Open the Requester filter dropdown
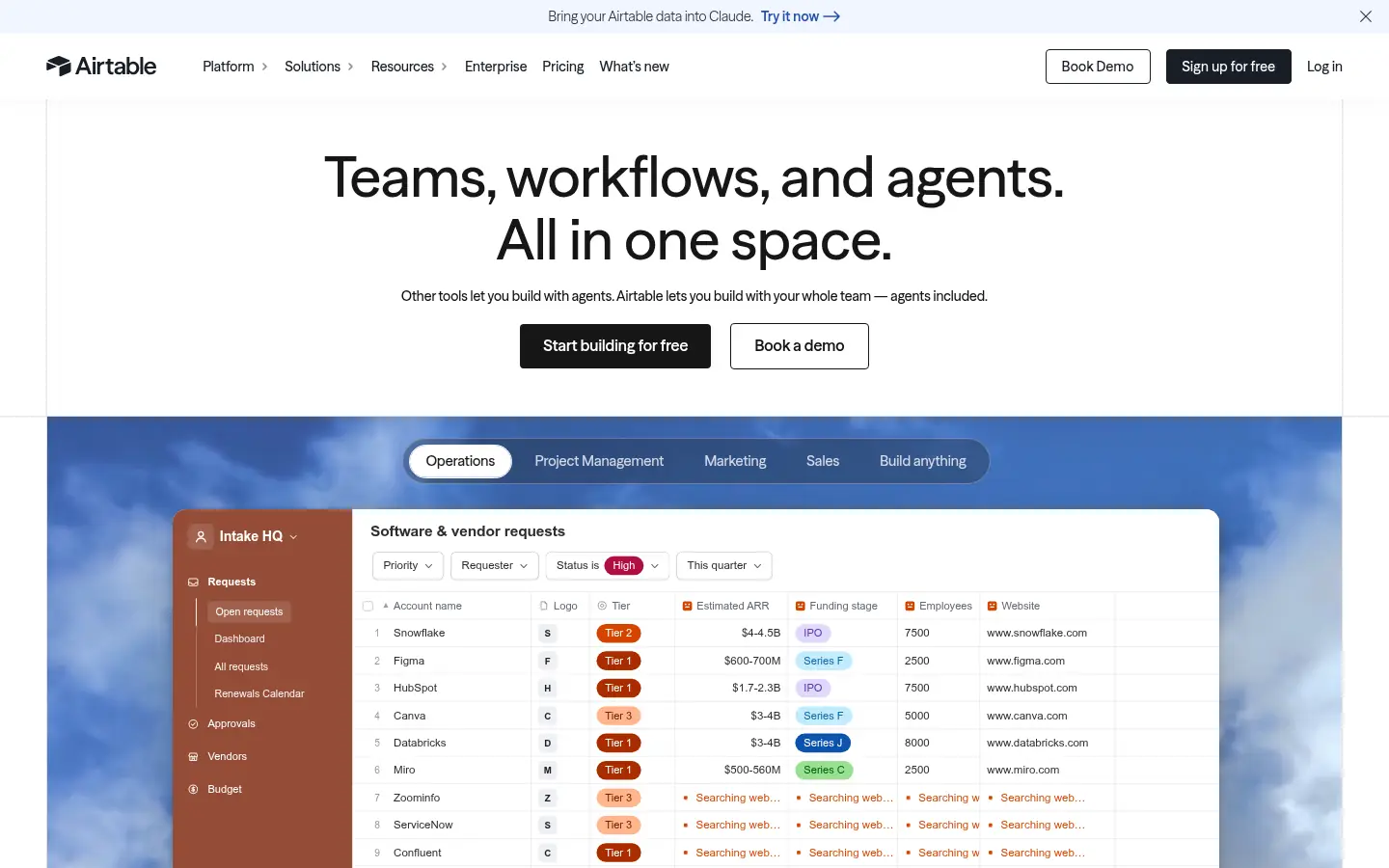The image size is (1389, 868). (x=495, y=566)
